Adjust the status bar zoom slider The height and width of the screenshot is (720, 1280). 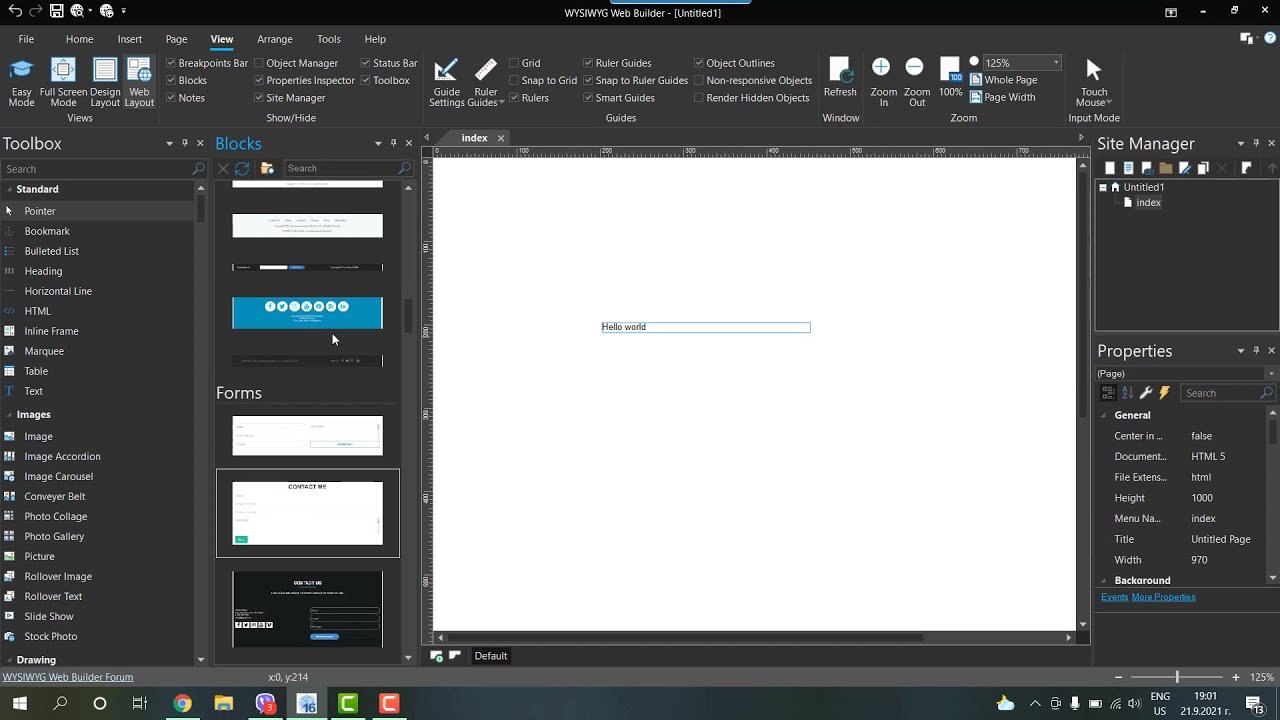(x=1177, y=677)
